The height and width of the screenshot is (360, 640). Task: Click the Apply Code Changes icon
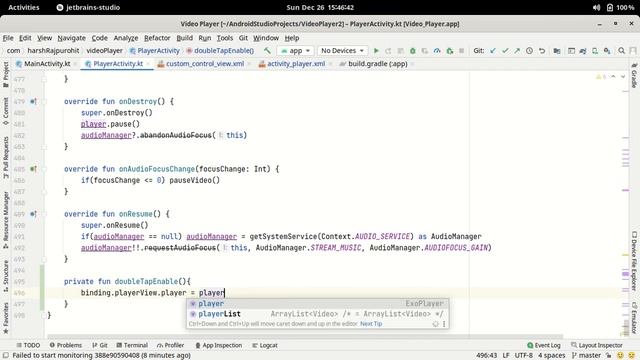point(400,51)
